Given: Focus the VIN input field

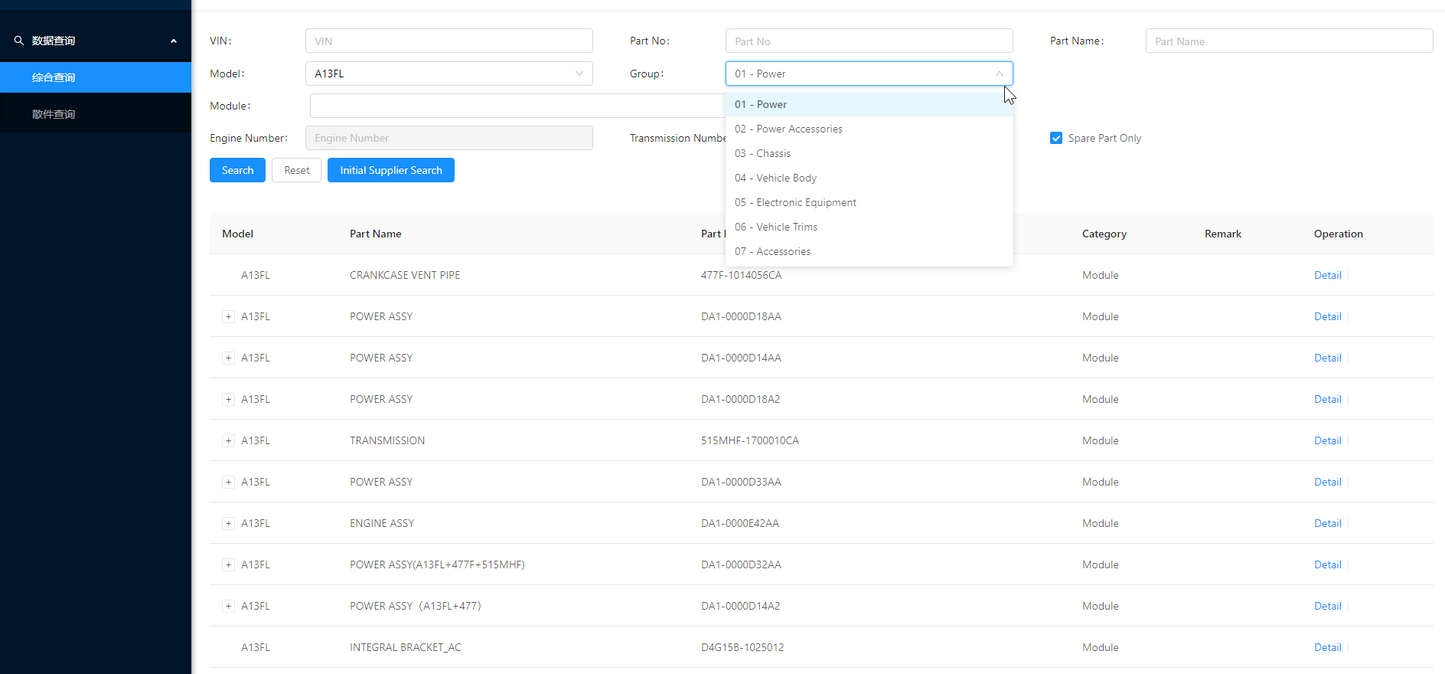Looking at the screenshot, I should pyautogui.click(x=449, y=41).
